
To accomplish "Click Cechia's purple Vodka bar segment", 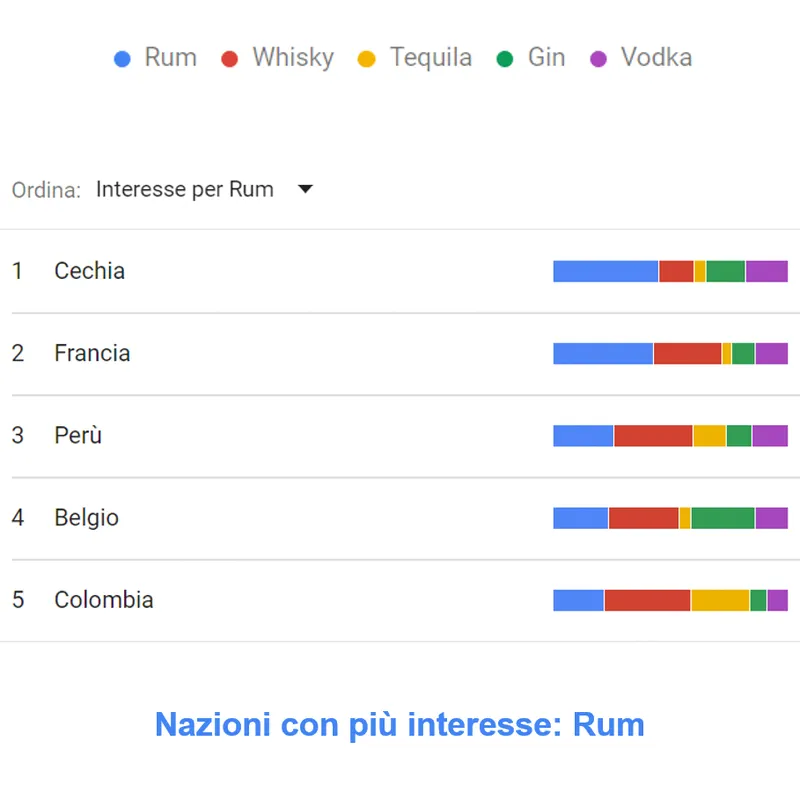I will coord(766,271).
